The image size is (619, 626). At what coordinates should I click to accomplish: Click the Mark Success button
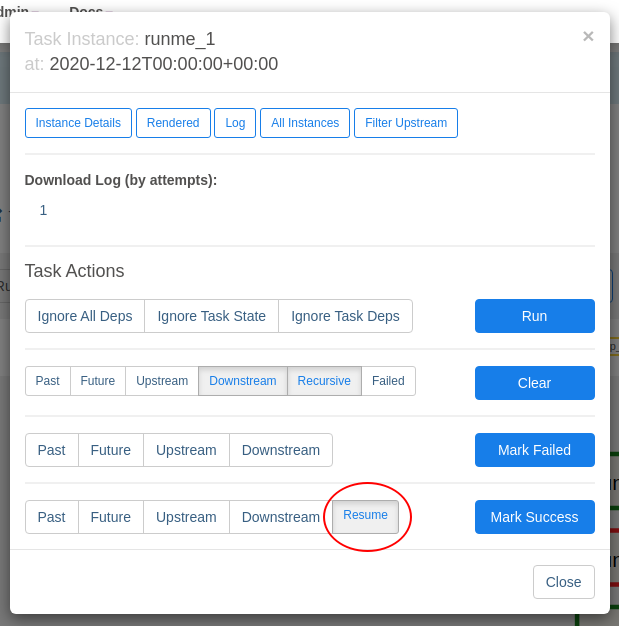[x=535, y=517]
